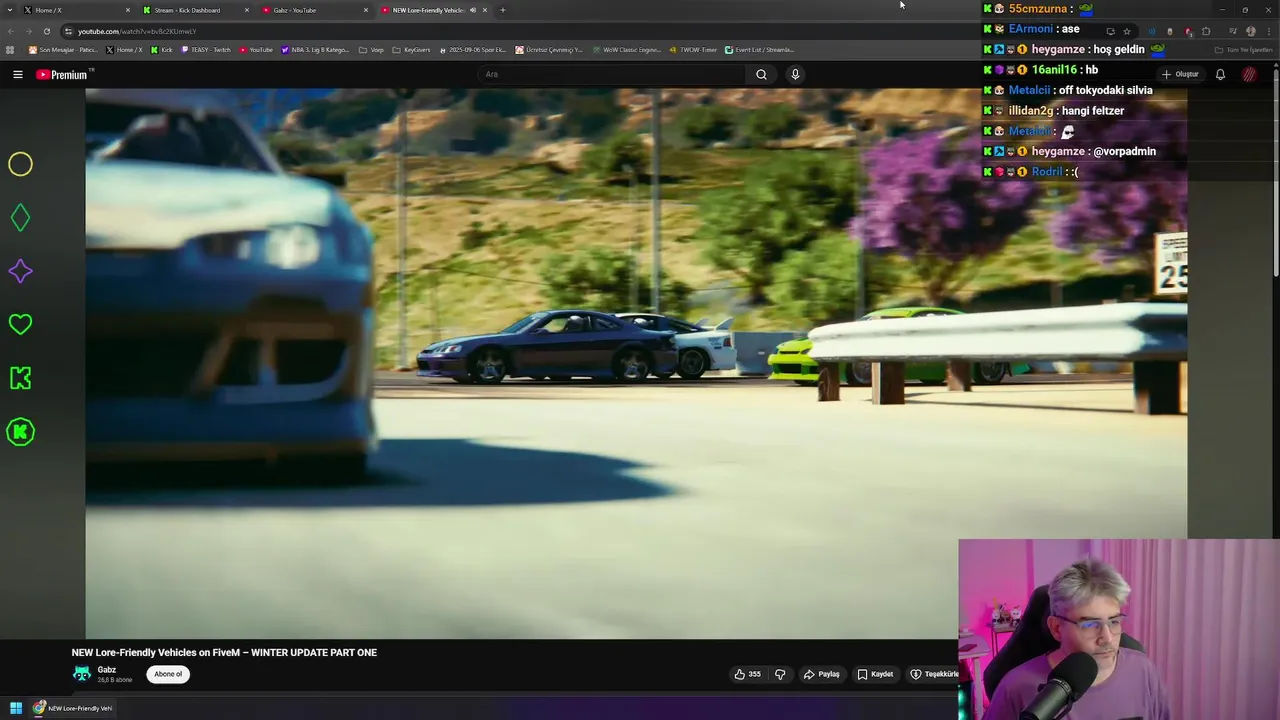The height and width of the screenshot is (720, 1280).
Task: Open the site information icon in address bar
Action: (x=68, y=31)
